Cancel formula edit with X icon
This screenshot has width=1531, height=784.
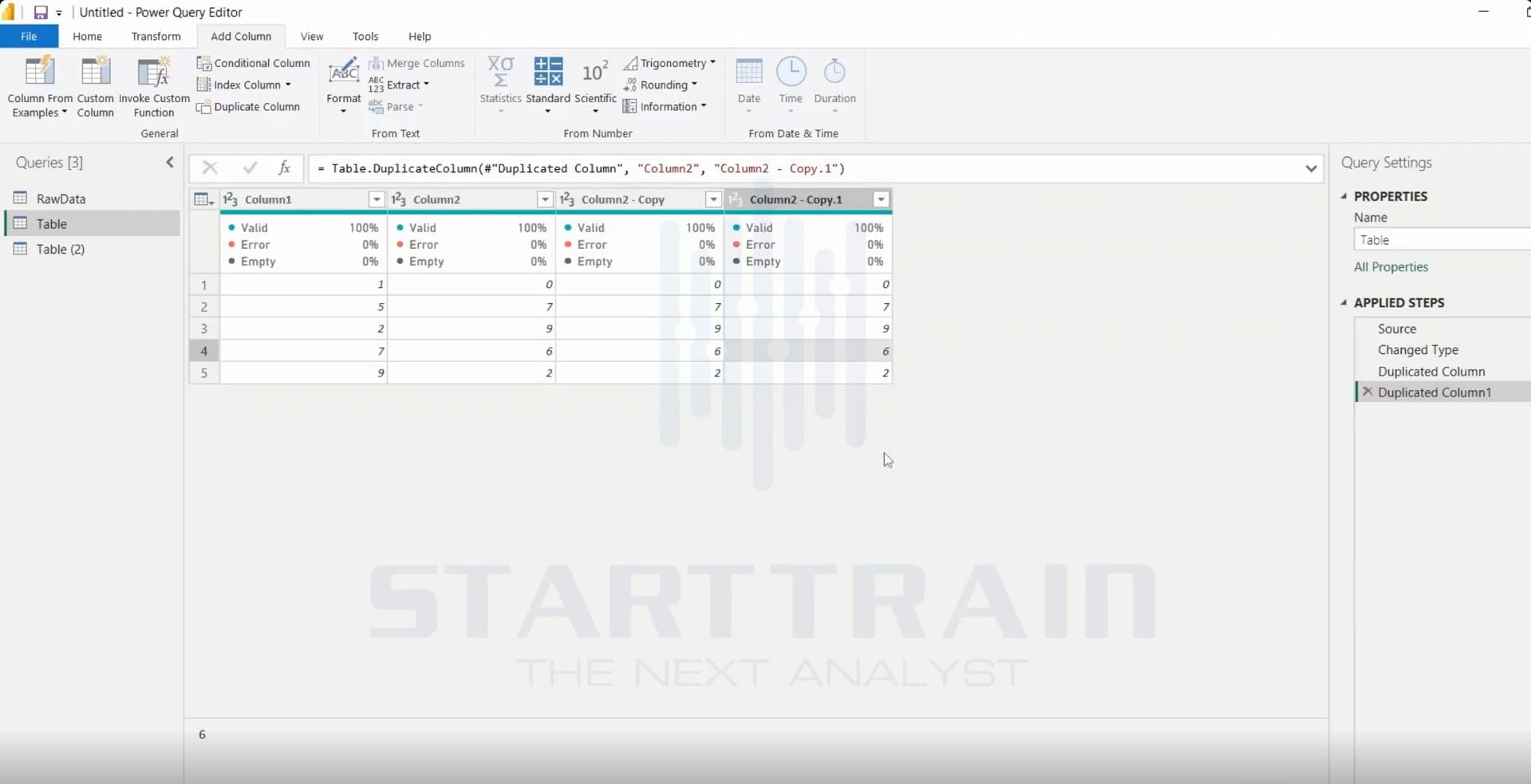click(210, 167)
